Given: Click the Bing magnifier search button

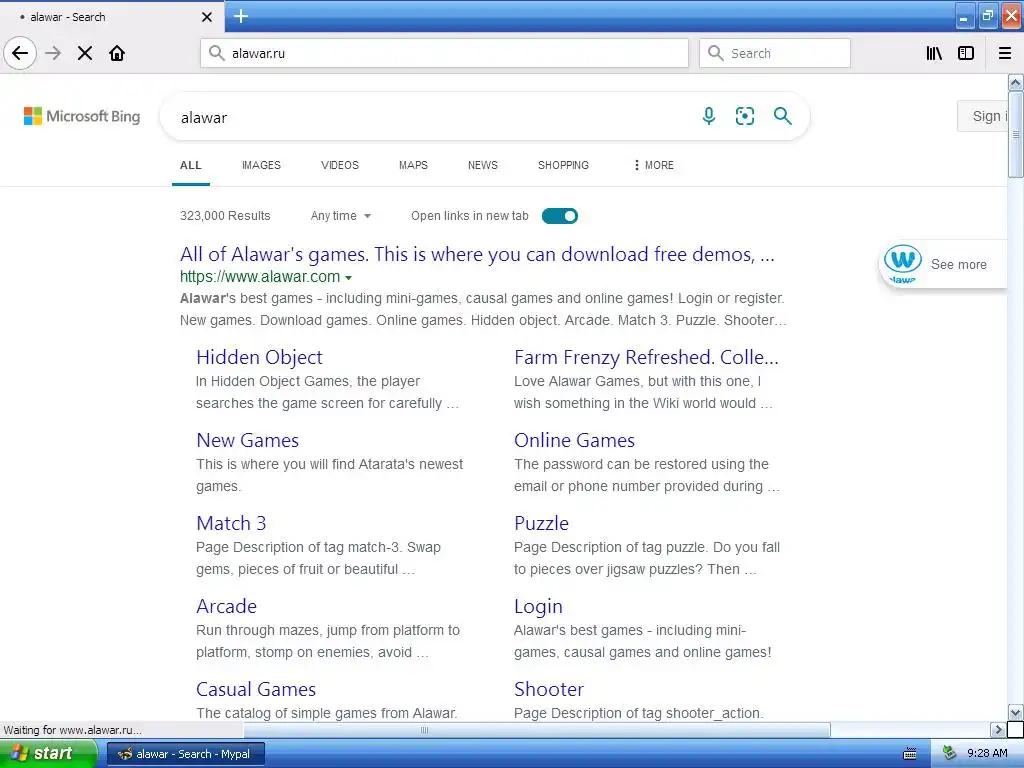Looking at the screenshot, I should tap(782, 116).
